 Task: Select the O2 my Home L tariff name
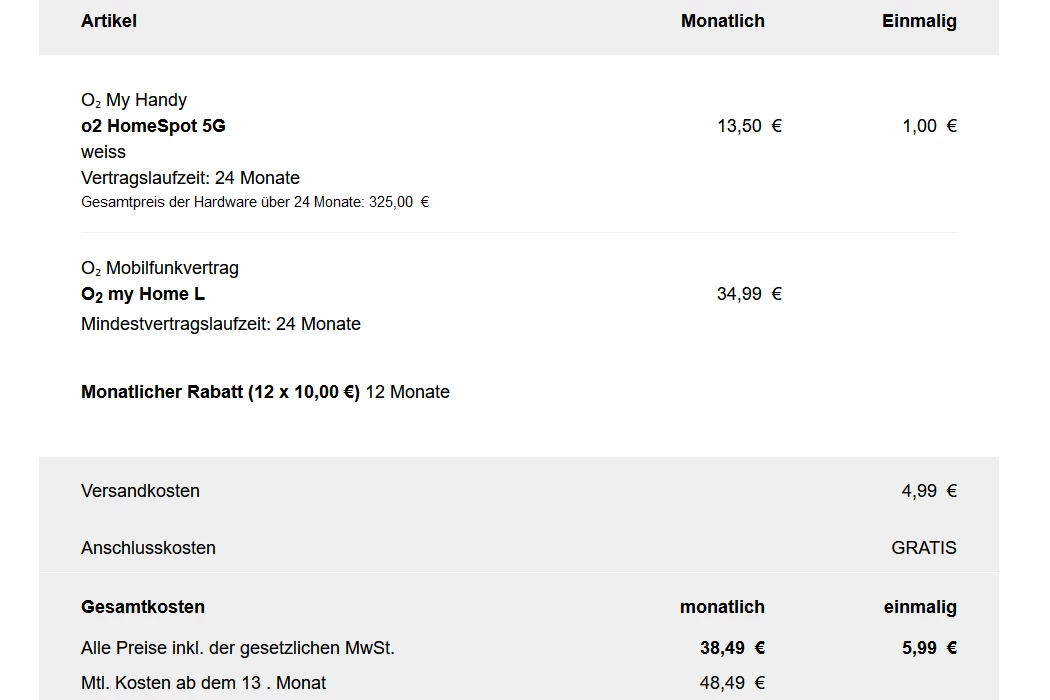pyautogui.click(x=143, y=294)
